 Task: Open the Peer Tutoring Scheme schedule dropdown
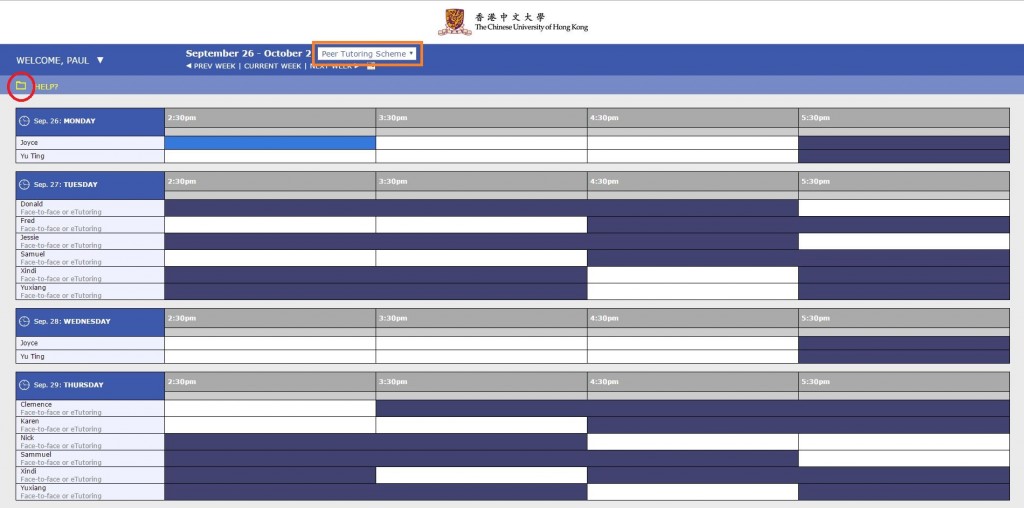point(367,54)
